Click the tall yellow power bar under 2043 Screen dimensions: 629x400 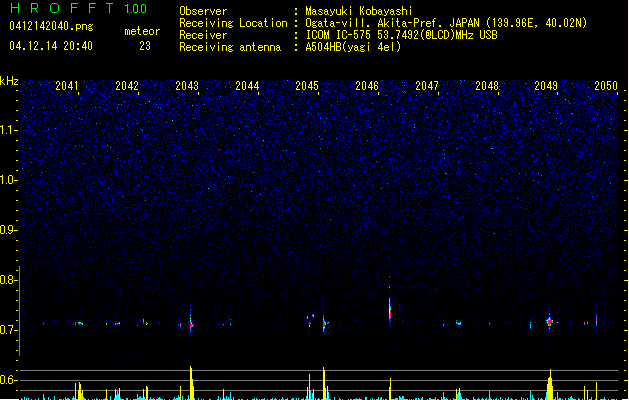click(x=191, y=383)
